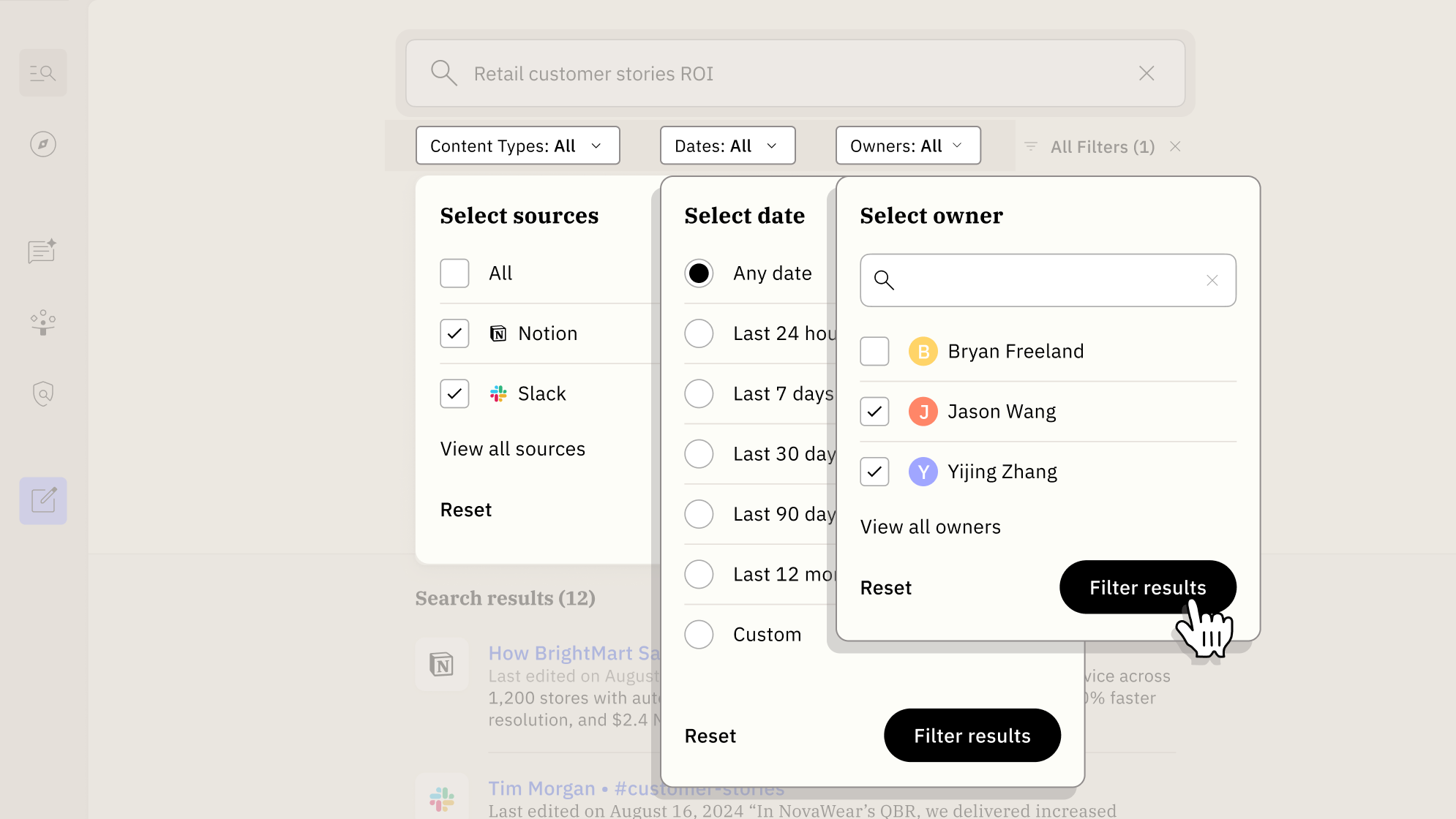Image resolution: width=1456 pixels, height=819 pixels.
Task: Click View all sources link
Action: point(512,449)
